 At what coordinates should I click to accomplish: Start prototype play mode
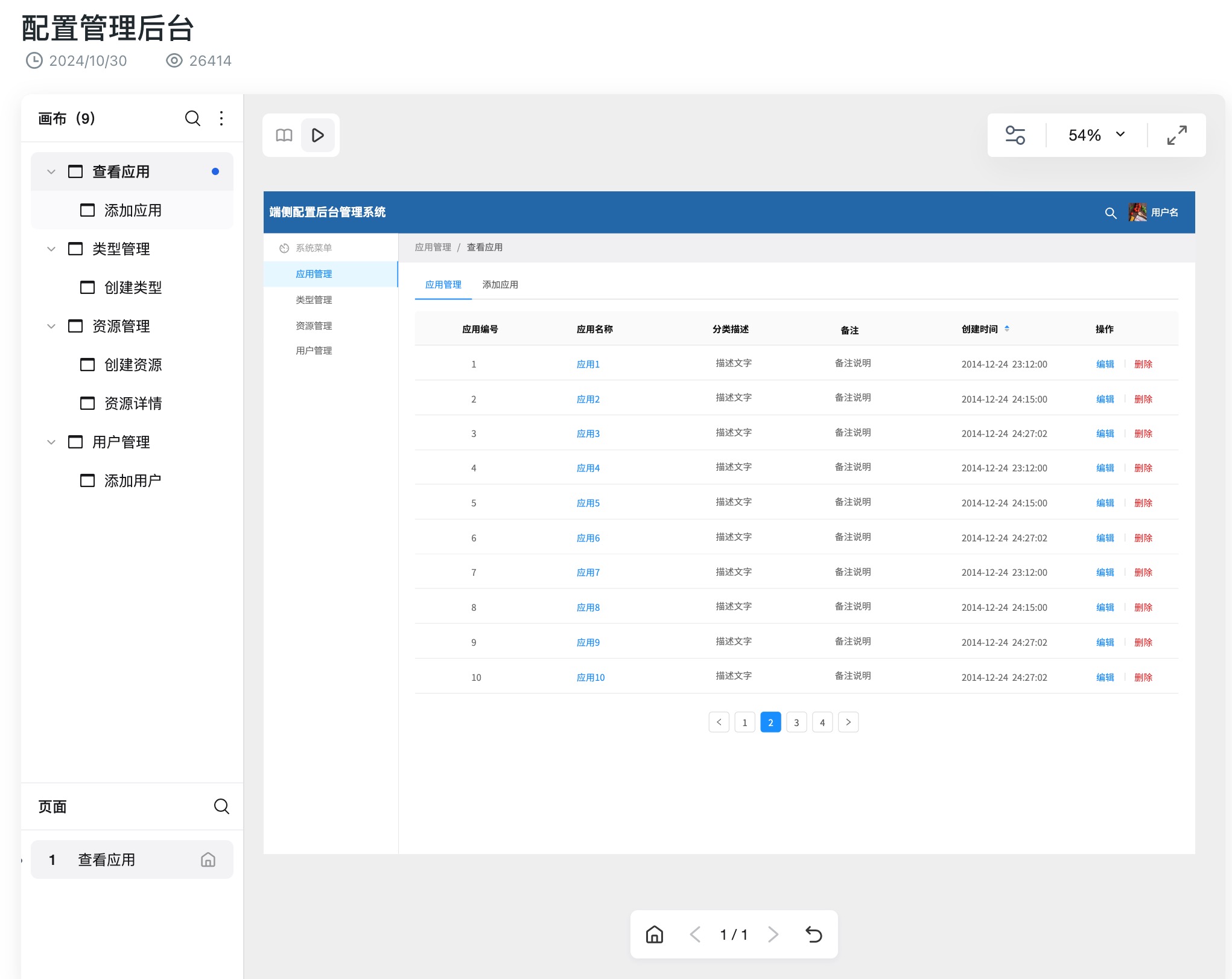[x=318, y=135]
